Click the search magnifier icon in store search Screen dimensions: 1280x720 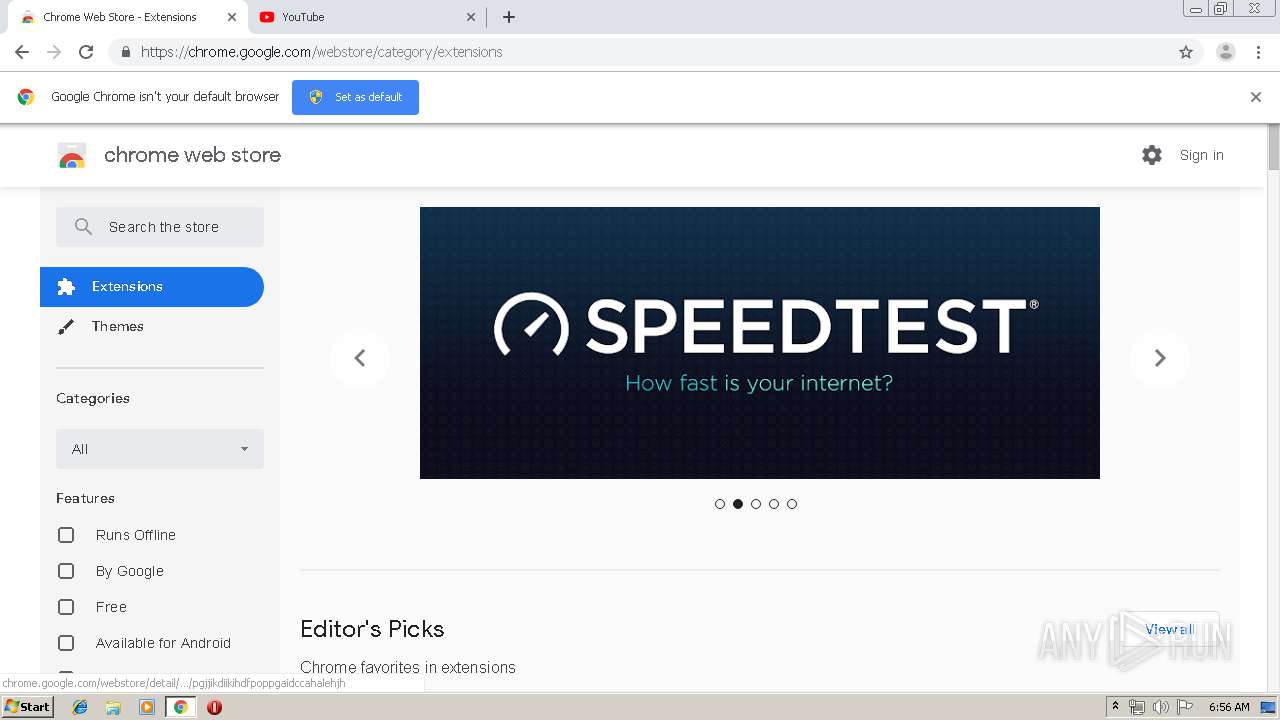pos(84,227)
